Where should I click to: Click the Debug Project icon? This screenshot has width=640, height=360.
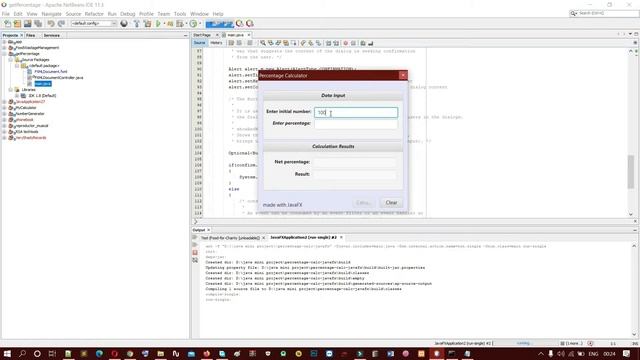coord(170,24)
